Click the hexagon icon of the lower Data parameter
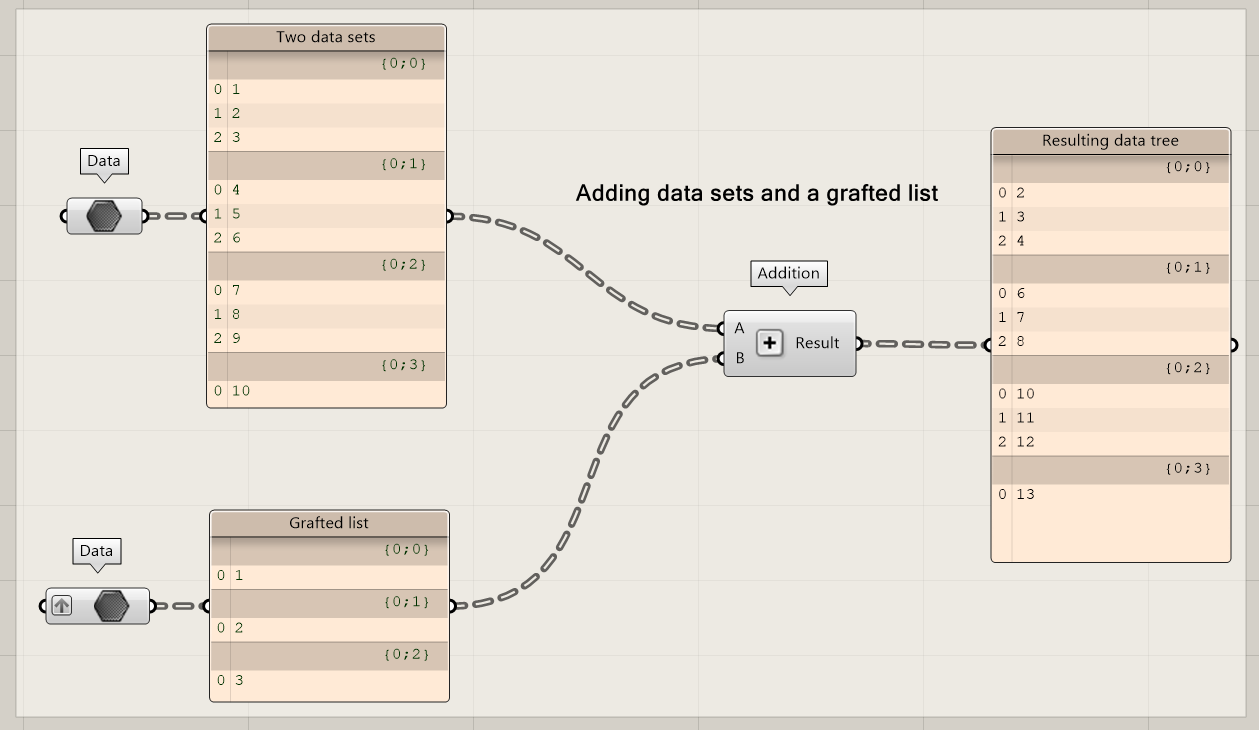Viewport: 1259px width, 730px height. (112, 606)
